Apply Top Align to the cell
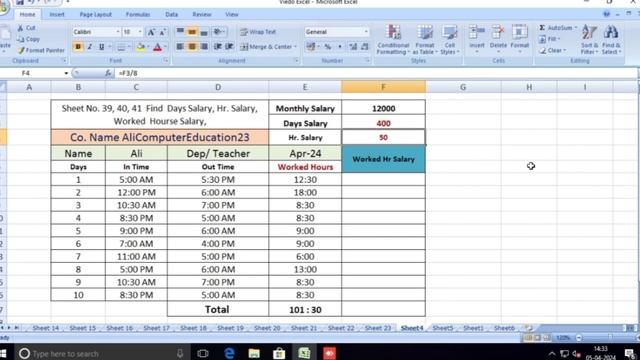The image size is (640, 360). [180, 32]
